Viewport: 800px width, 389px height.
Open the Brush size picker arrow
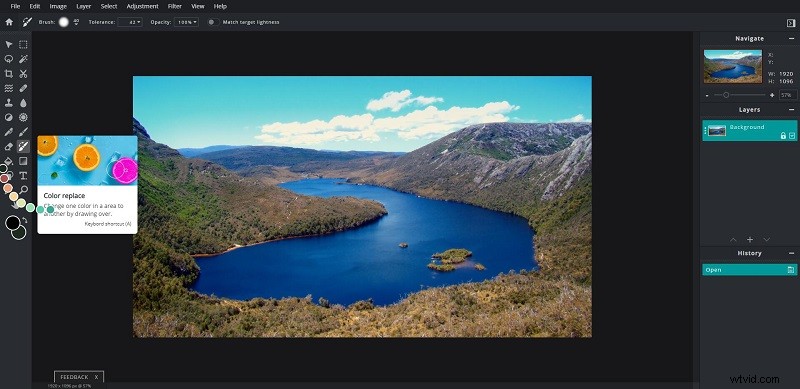(x=77, y=22)
